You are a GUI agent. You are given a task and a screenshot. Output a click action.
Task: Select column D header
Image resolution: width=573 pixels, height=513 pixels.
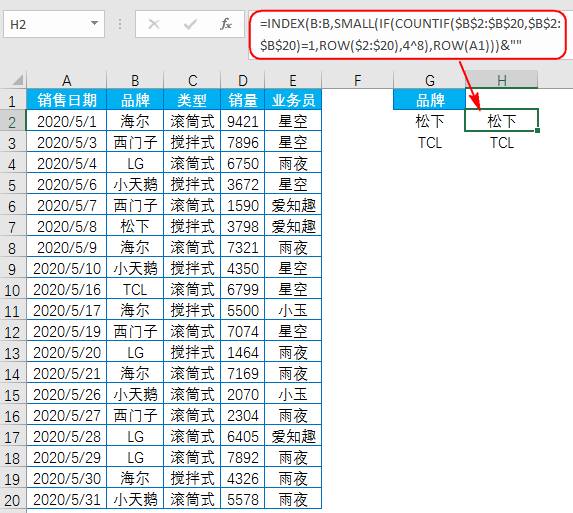tap(243, 80)
